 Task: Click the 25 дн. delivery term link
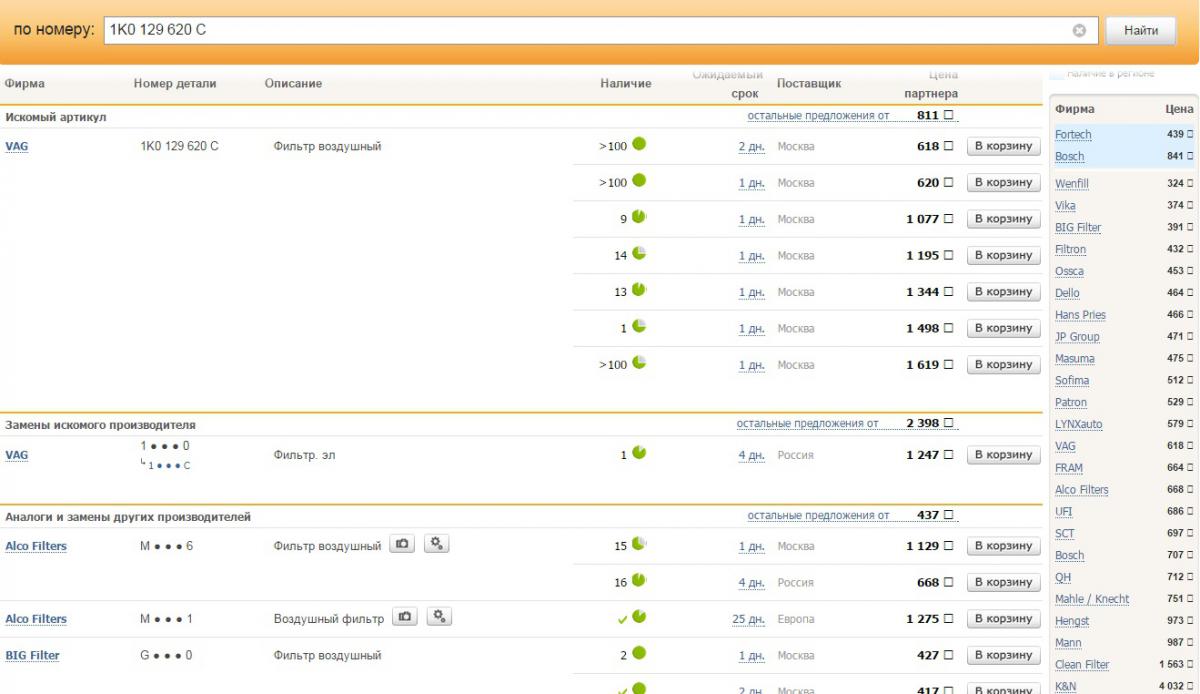[x=749, y=620]
